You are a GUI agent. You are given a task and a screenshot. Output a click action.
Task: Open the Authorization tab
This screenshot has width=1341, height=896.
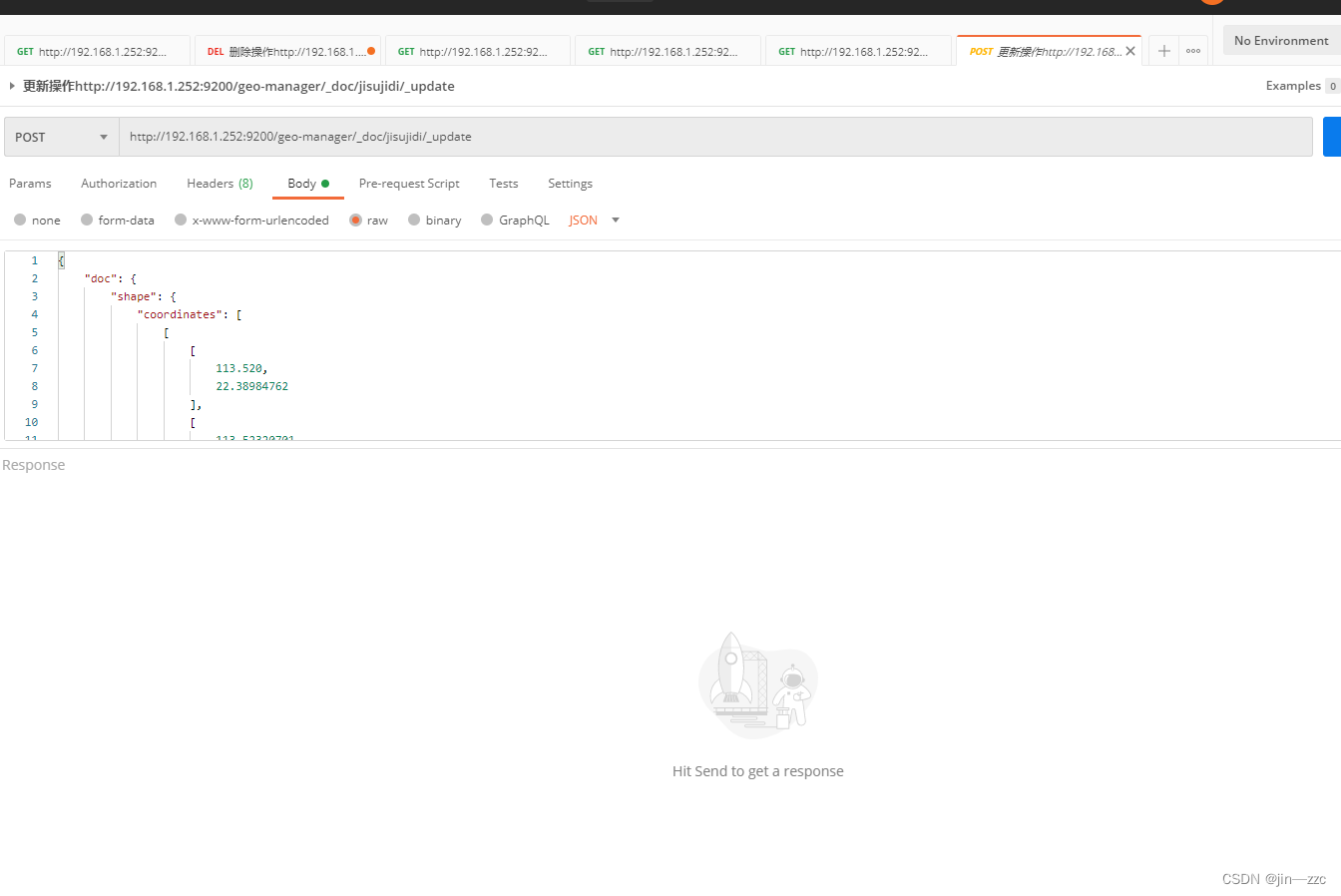point(119,184)
